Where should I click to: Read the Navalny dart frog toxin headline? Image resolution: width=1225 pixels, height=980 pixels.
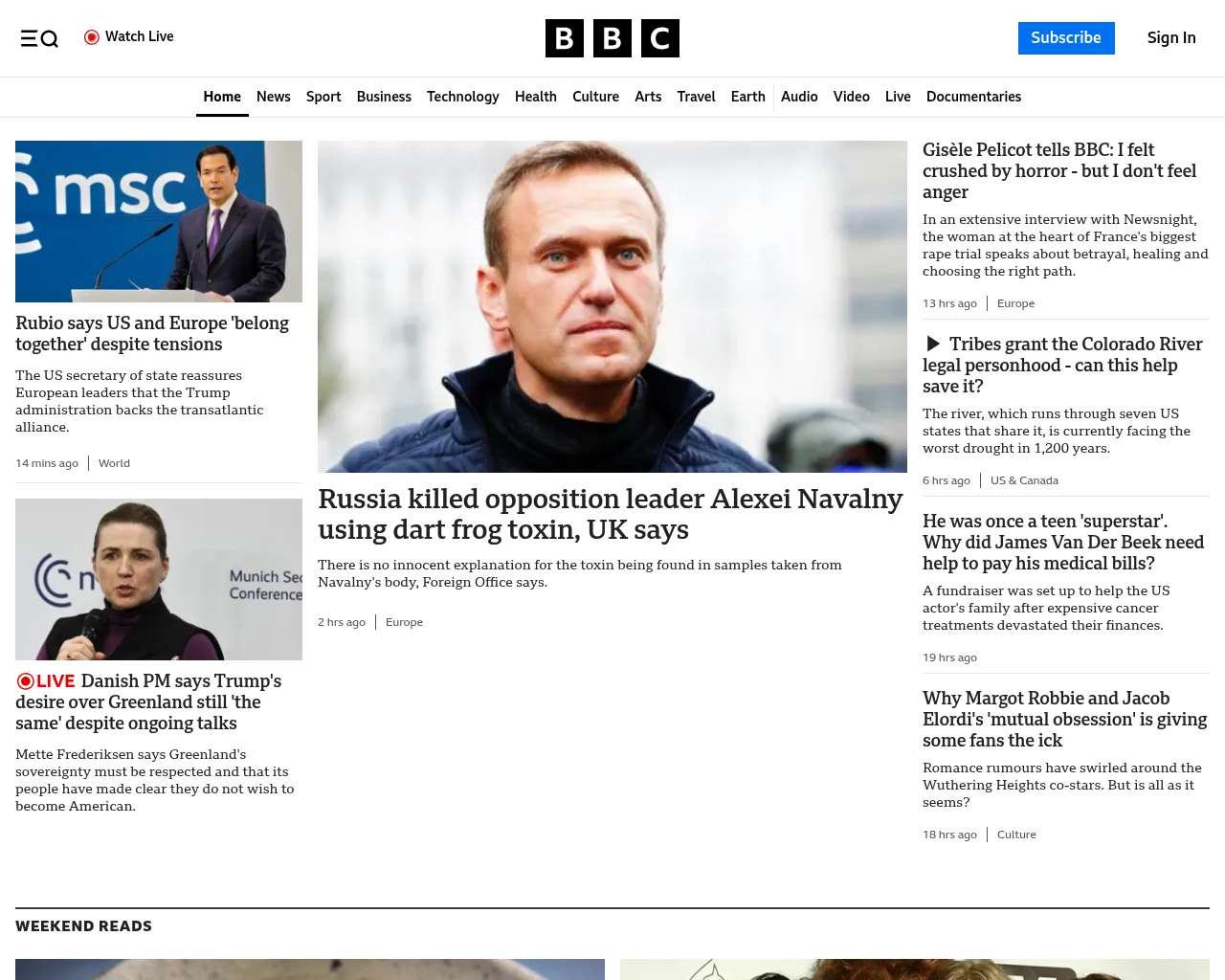(x=610, y=514)
